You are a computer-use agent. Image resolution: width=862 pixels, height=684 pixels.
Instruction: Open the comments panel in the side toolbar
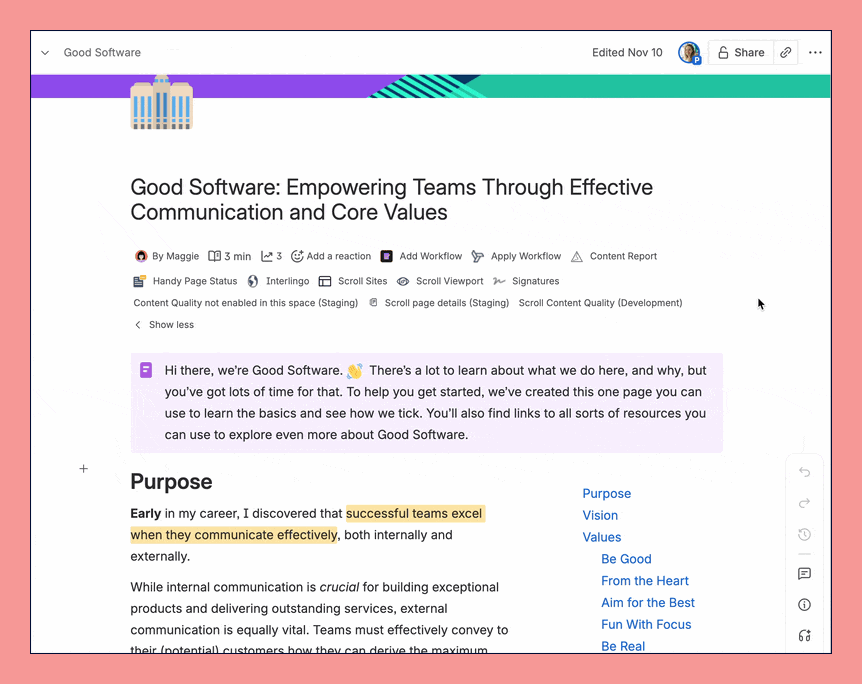pyautogui.click(x=804, y=574)
